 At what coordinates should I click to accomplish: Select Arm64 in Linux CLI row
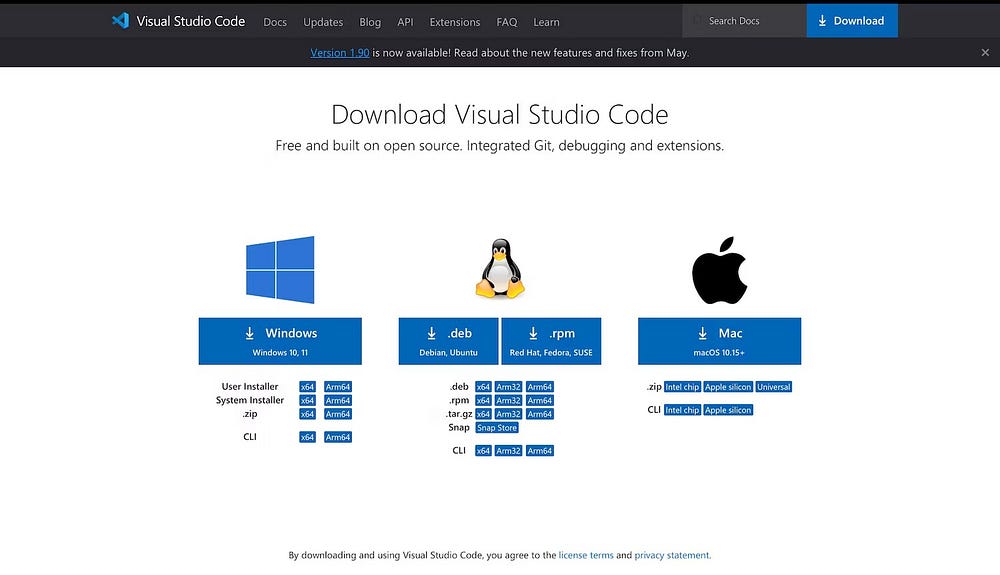tap(540, 451)
